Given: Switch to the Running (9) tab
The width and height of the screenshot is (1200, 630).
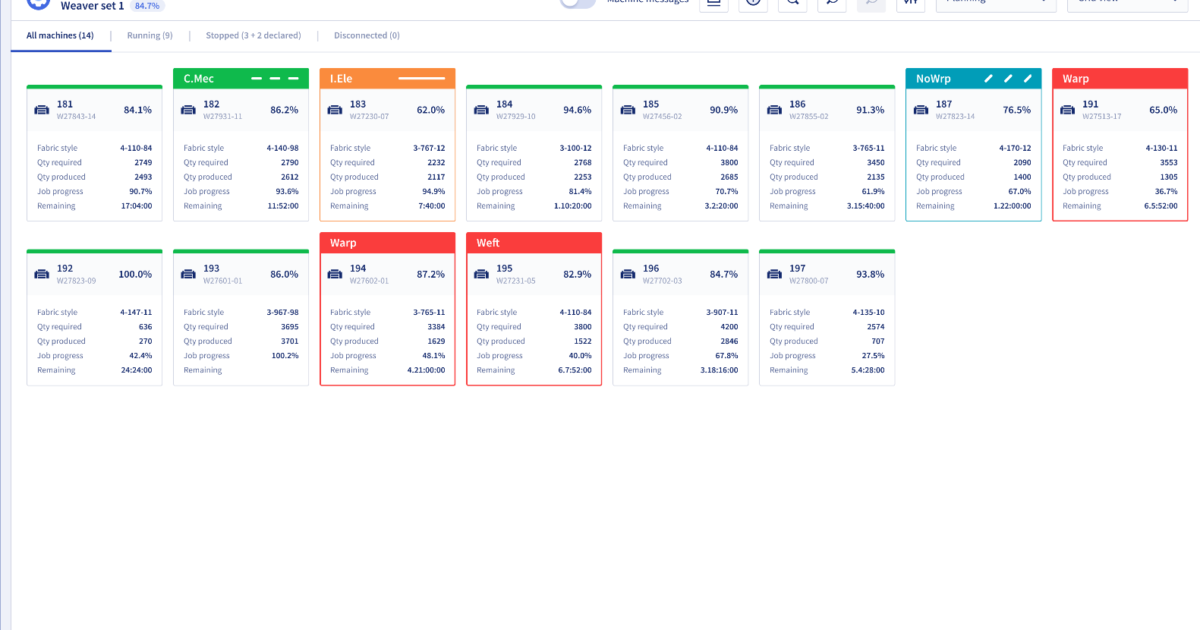Looking at the screenshot, I should click(149, 35).
